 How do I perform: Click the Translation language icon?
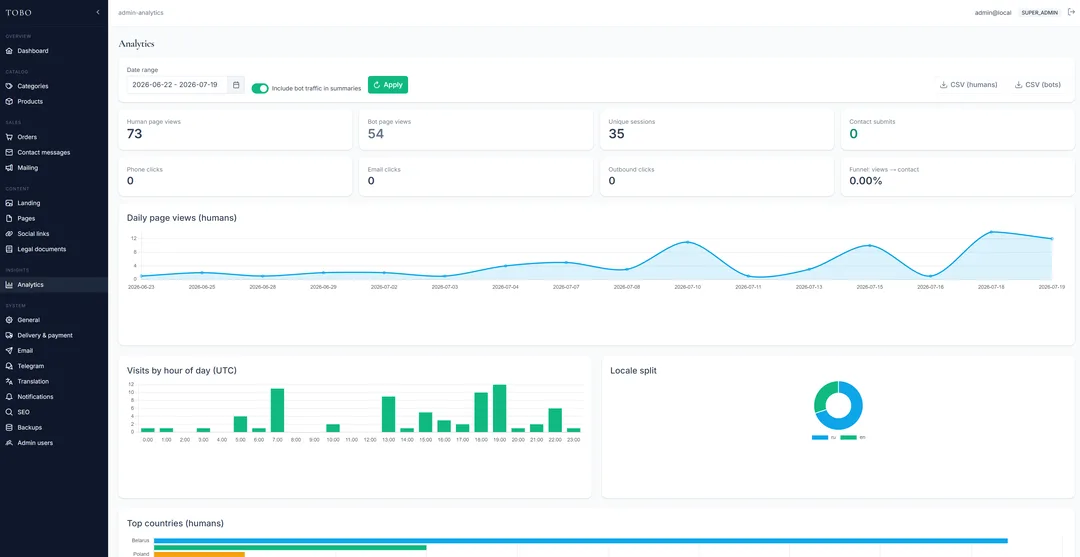(9, 381)
